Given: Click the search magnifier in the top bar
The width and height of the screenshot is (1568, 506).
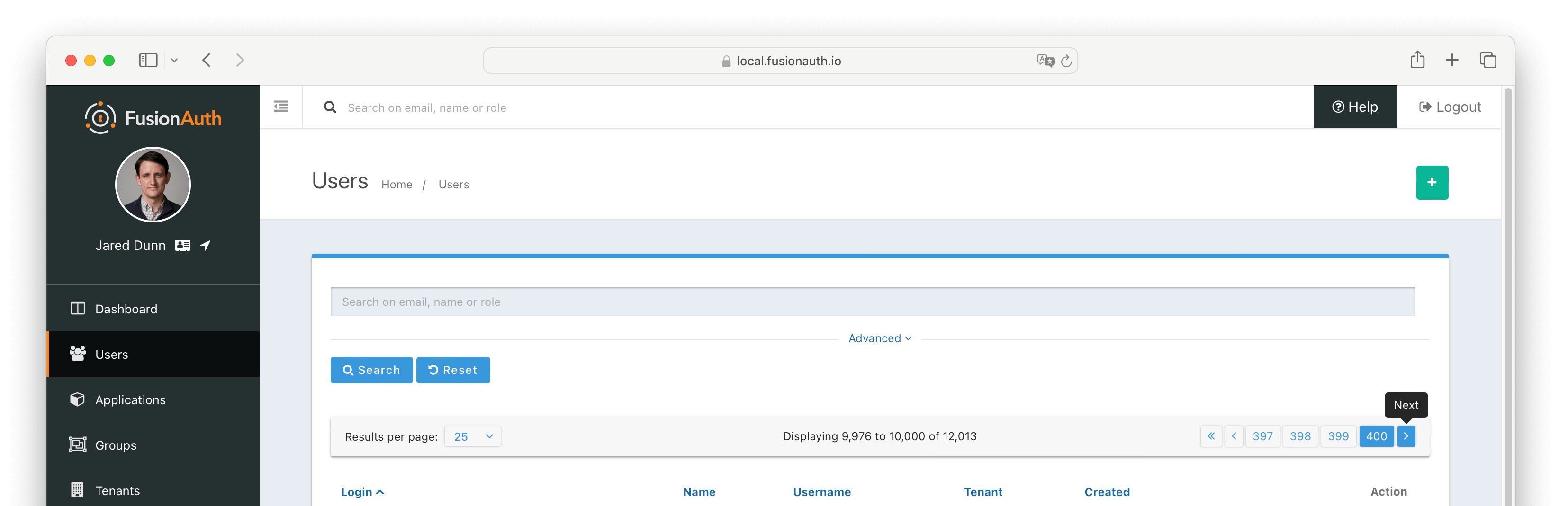Looking at the screenshot, I should point(329,107).
